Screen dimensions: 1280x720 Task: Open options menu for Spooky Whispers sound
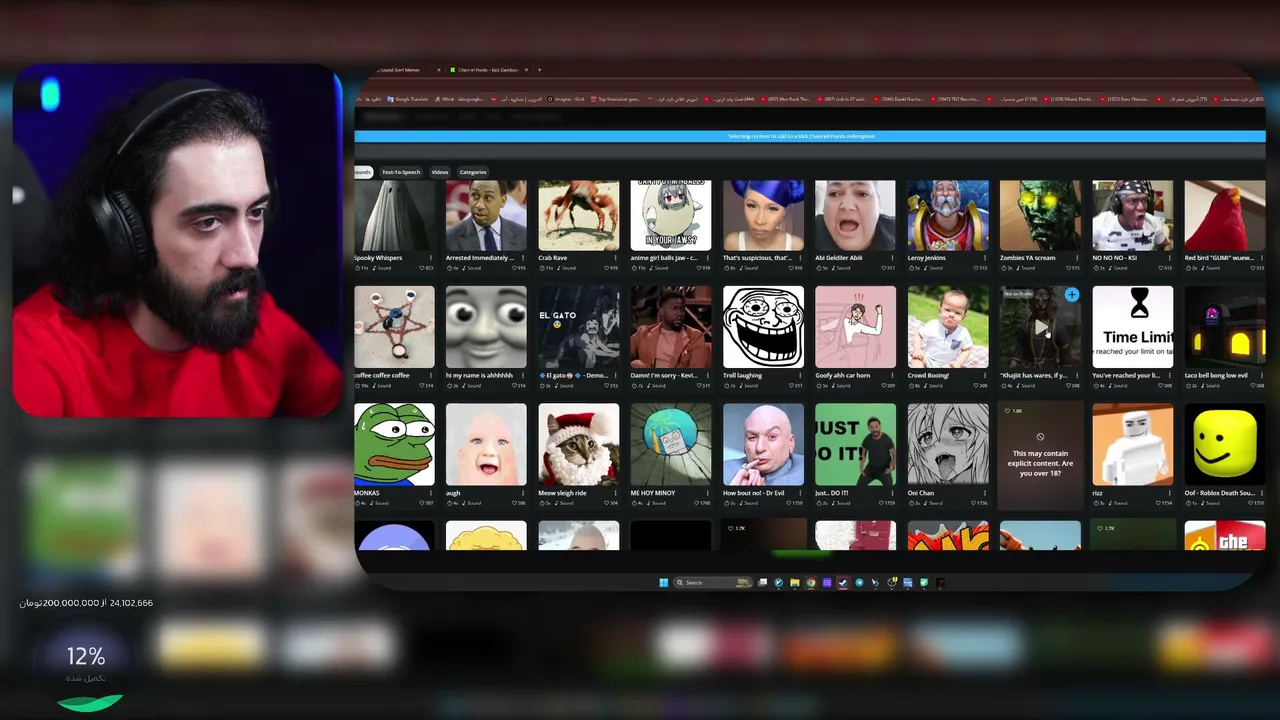(431, 258)
